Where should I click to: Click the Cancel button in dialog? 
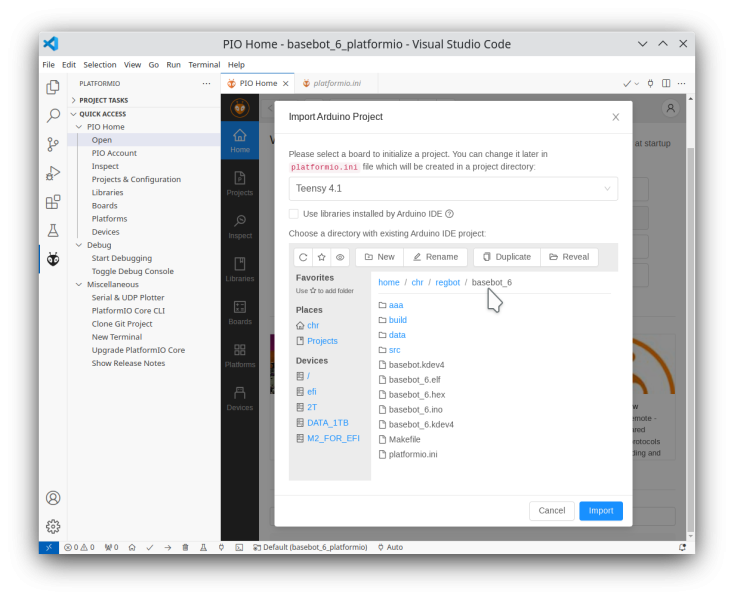[551, 510]
